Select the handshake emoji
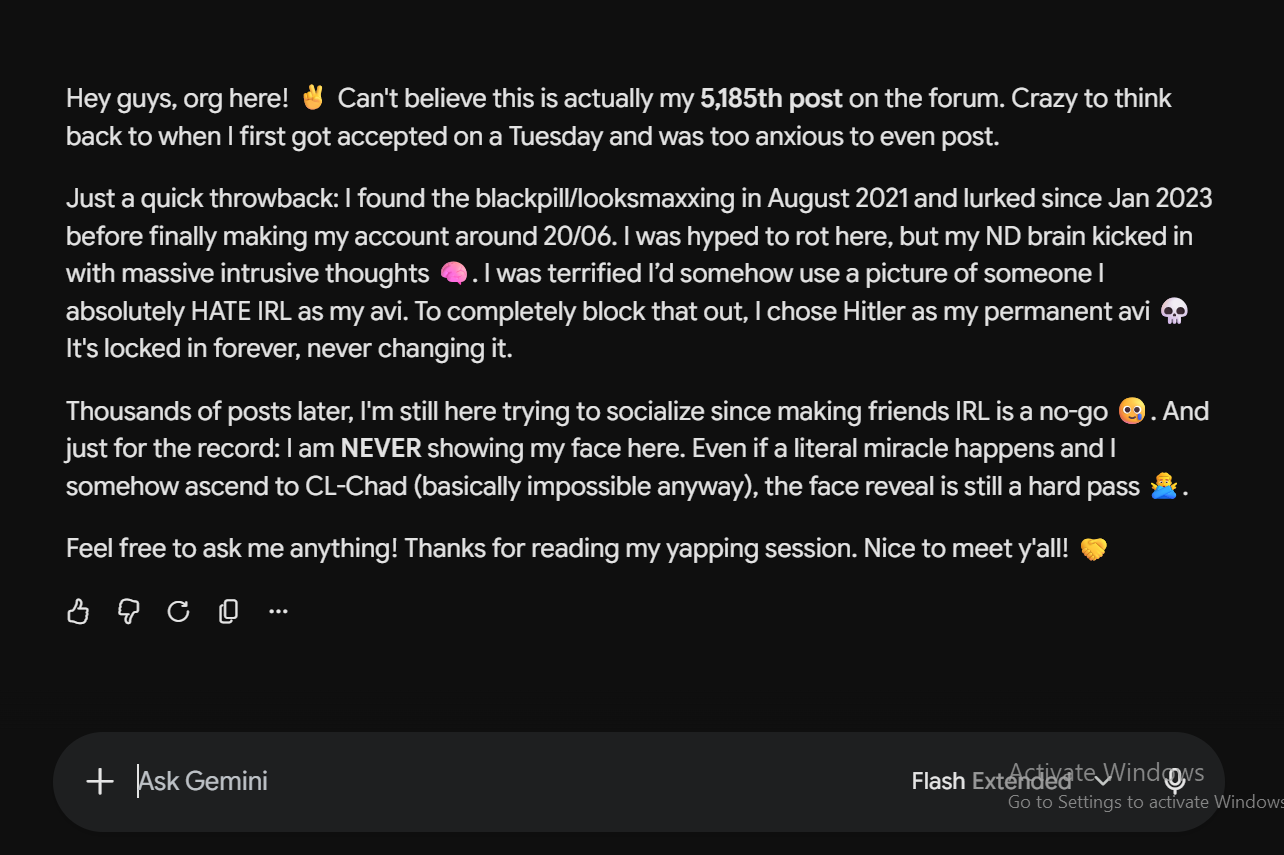This screenshot has height=855, width=1284. click(x=1094, y=548)
